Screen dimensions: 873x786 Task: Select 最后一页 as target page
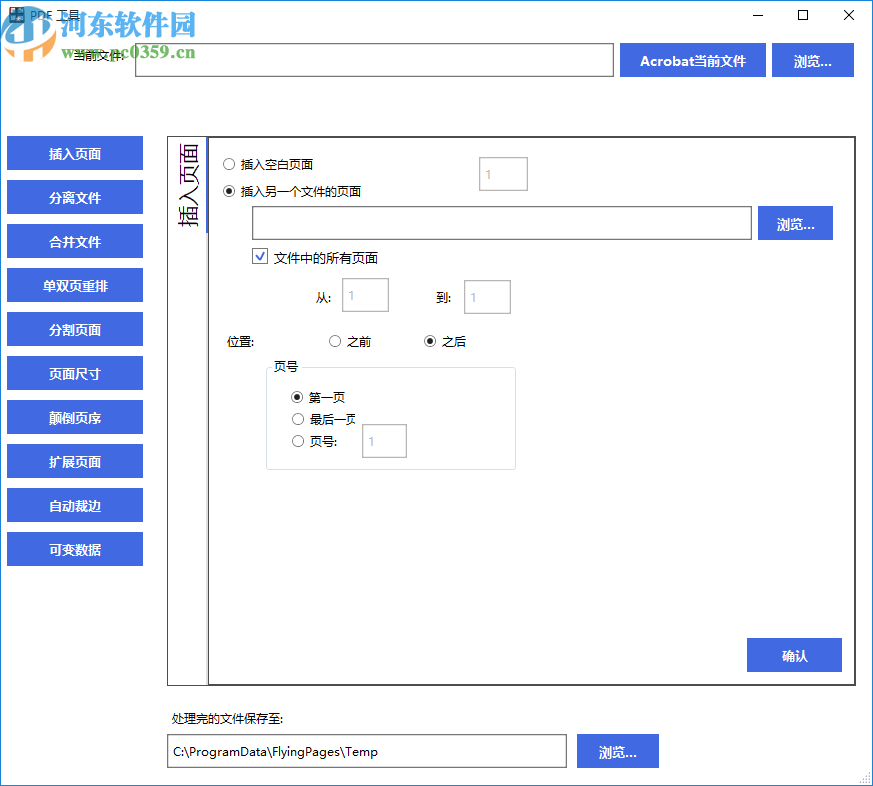297,419
